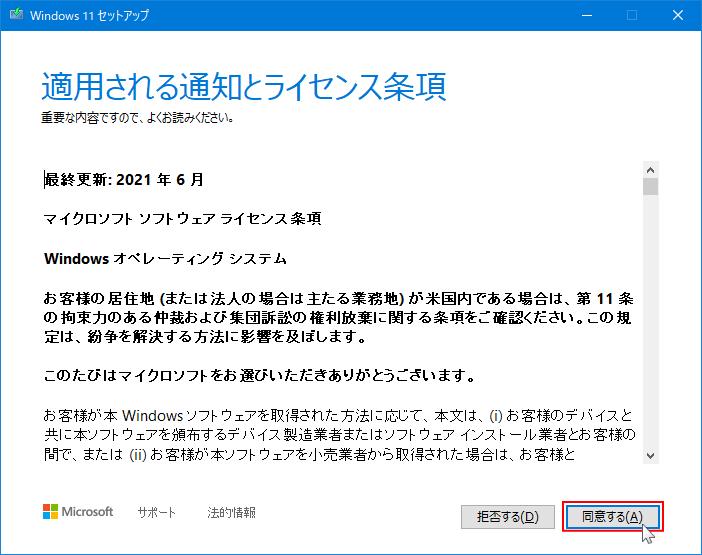Close the Windows 11 setup window
The height and width of the screenshot is (555, 702).
(x=678, y=15)
